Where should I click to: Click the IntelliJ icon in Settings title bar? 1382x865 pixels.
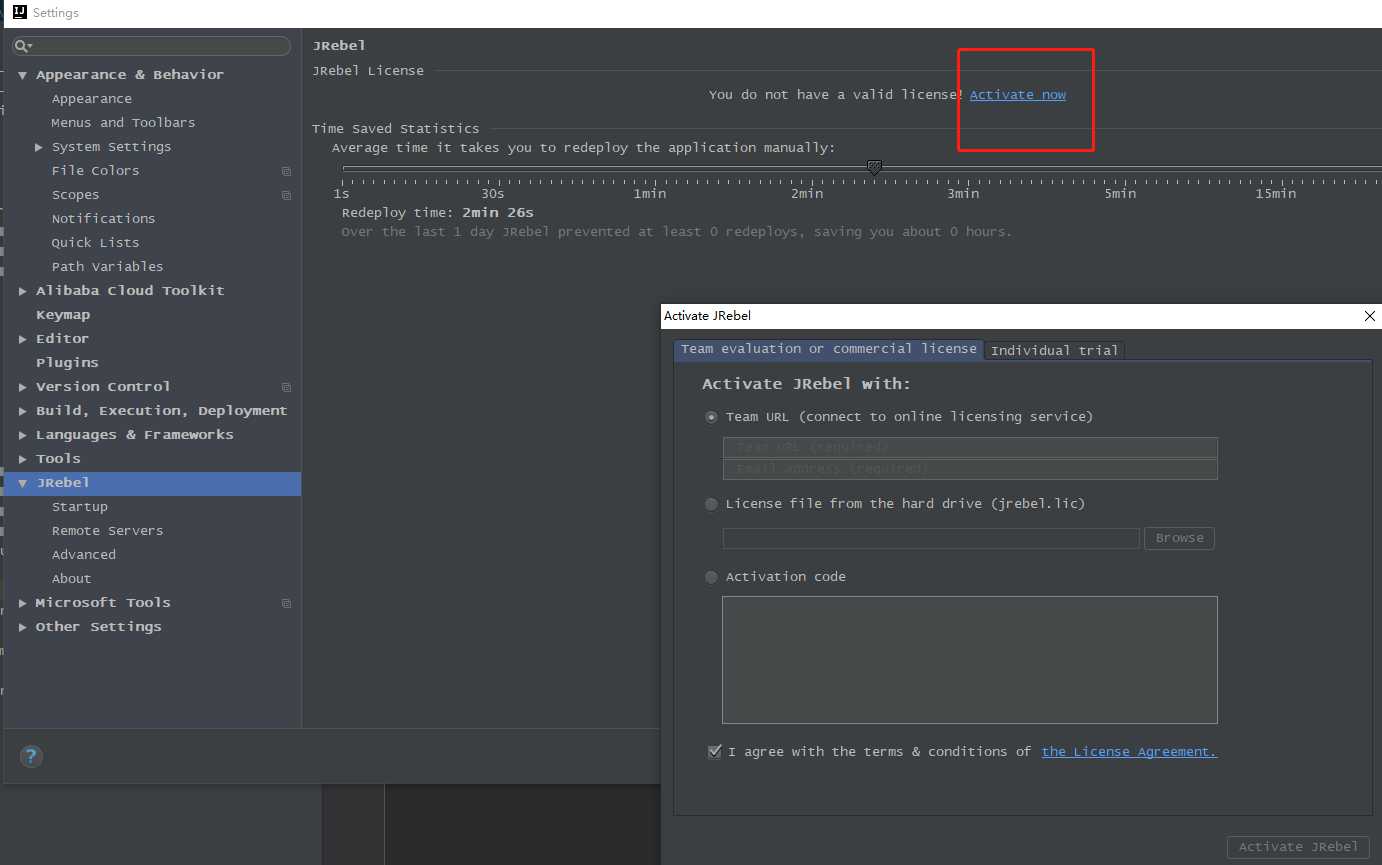(19, 12)
